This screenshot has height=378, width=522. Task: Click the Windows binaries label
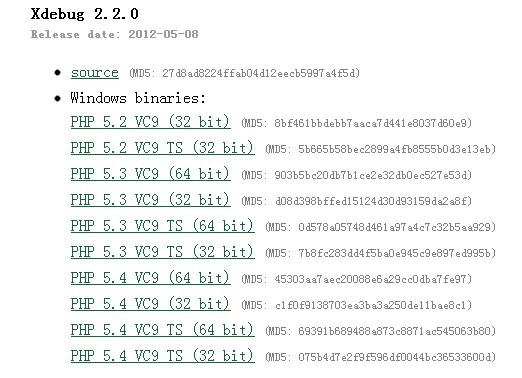(138, 98)
